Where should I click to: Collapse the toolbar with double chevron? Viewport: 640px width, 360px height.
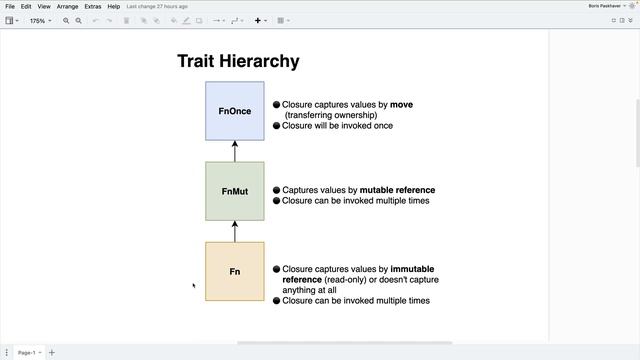(631, 20)
